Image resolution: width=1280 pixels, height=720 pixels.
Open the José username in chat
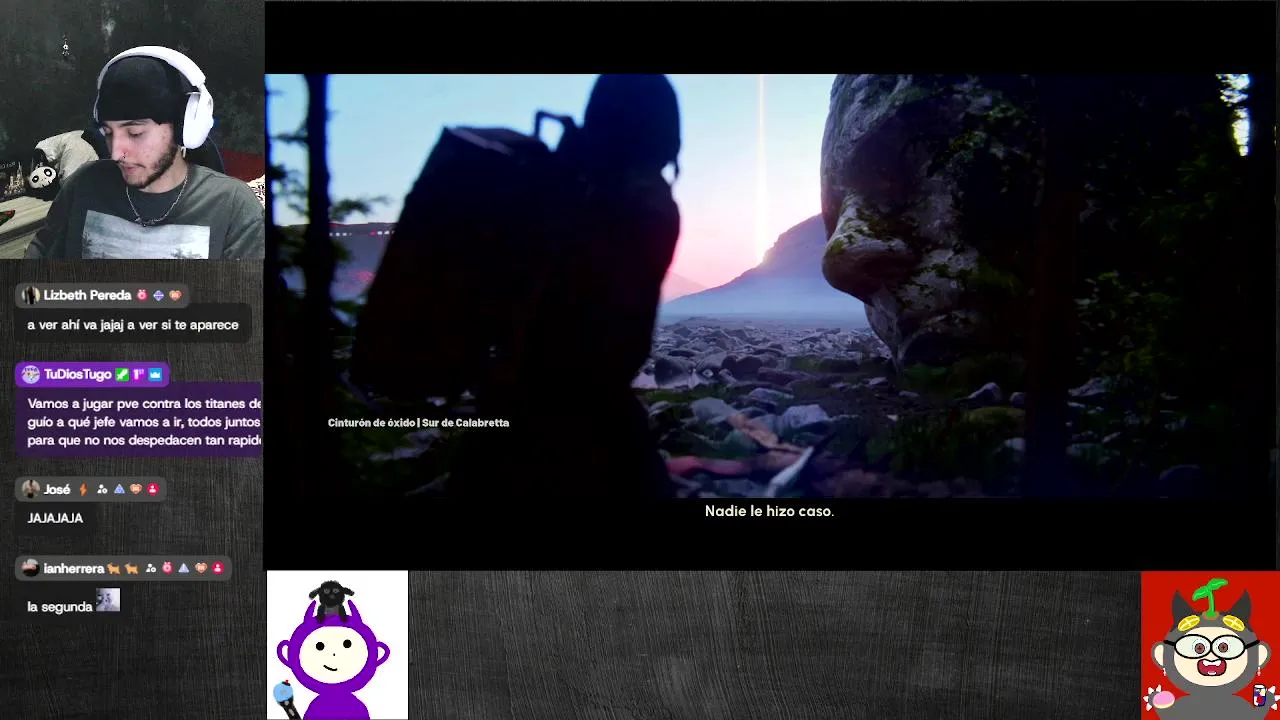coord(57,489)
